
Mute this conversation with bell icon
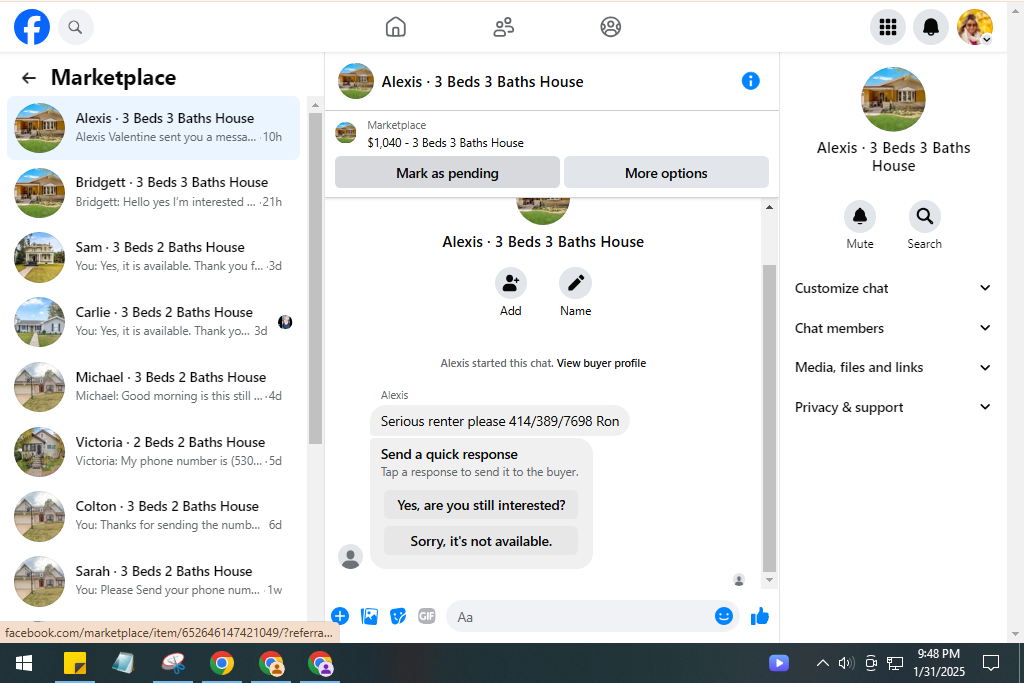click(860, 217)
